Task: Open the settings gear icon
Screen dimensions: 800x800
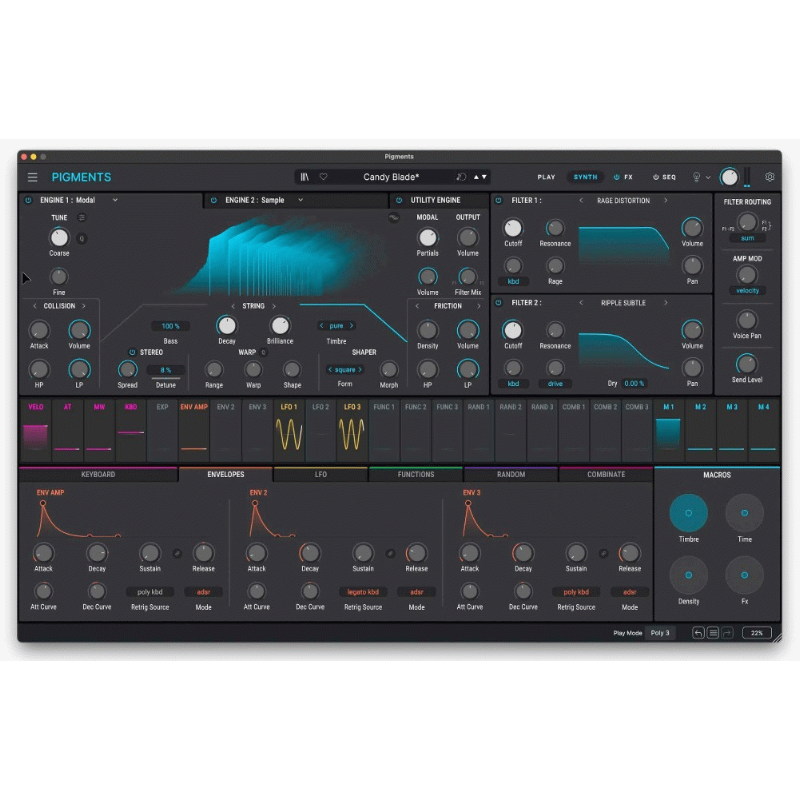Action: [770, 177]
